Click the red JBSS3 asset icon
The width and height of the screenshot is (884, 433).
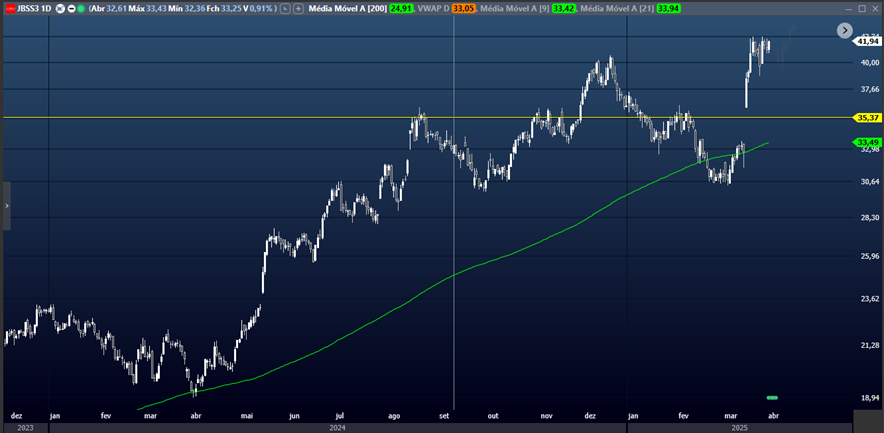9,8
